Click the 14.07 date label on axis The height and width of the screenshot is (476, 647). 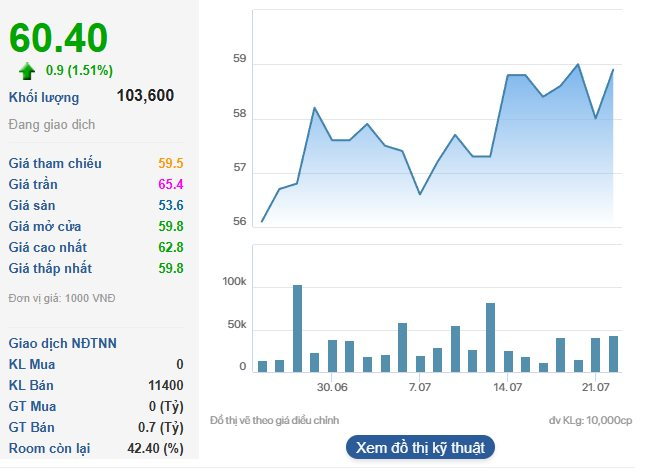tap(508, 387)
